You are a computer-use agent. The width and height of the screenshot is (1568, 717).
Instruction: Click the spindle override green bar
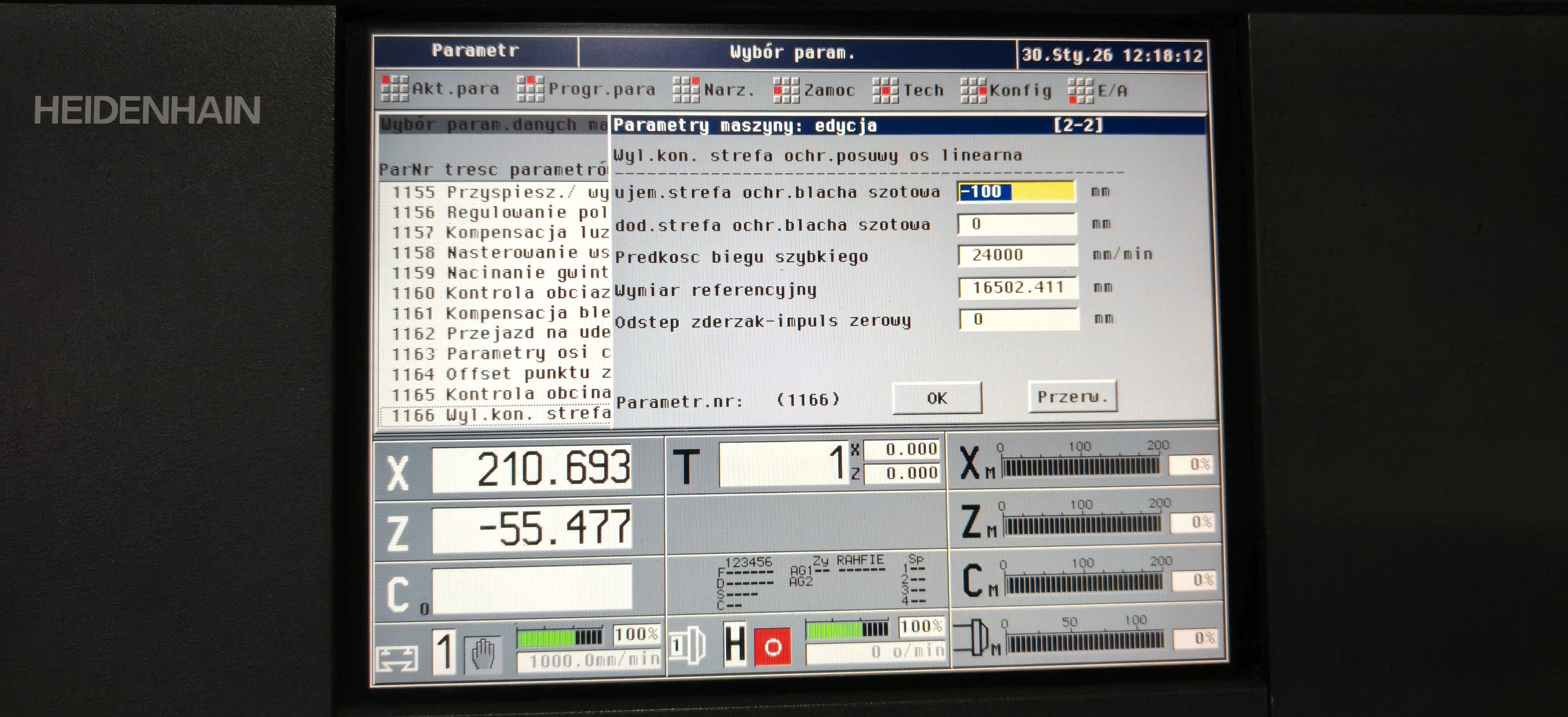(x=847, y=629)
